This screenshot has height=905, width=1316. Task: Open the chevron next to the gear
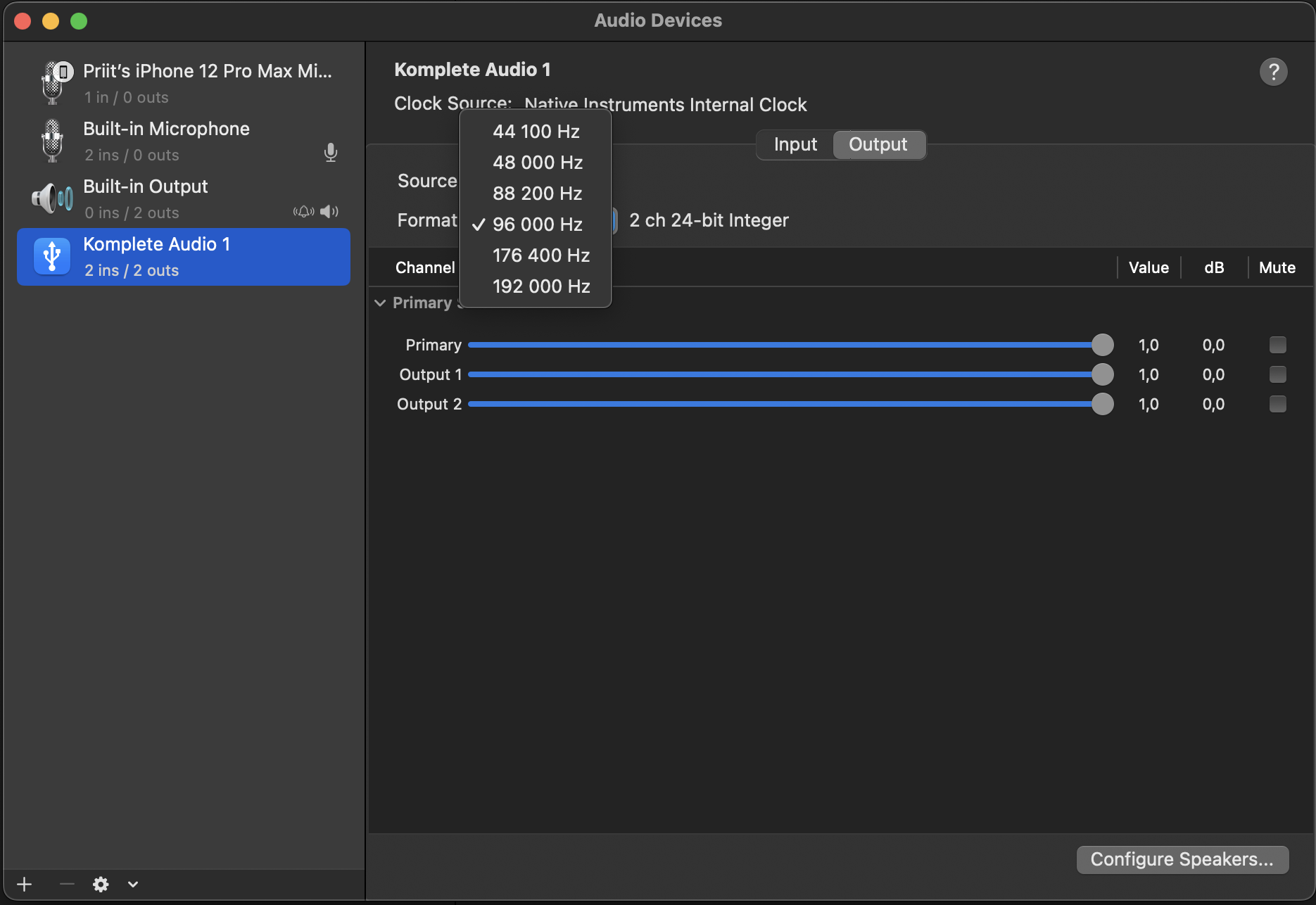pos(133,885)
